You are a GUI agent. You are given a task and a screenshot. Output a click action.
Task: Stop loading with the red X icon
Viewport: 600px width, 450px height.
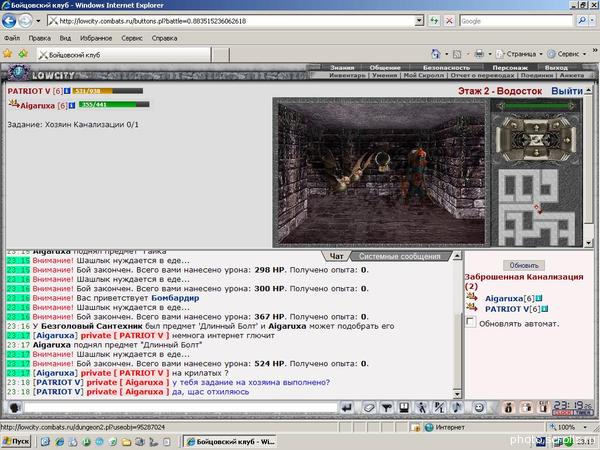(x=449, y=21)
